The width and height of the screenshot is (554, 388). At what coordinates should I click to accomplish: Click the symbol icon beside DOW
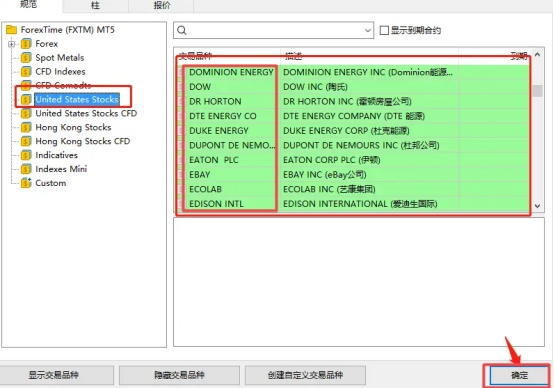[181, 87]
